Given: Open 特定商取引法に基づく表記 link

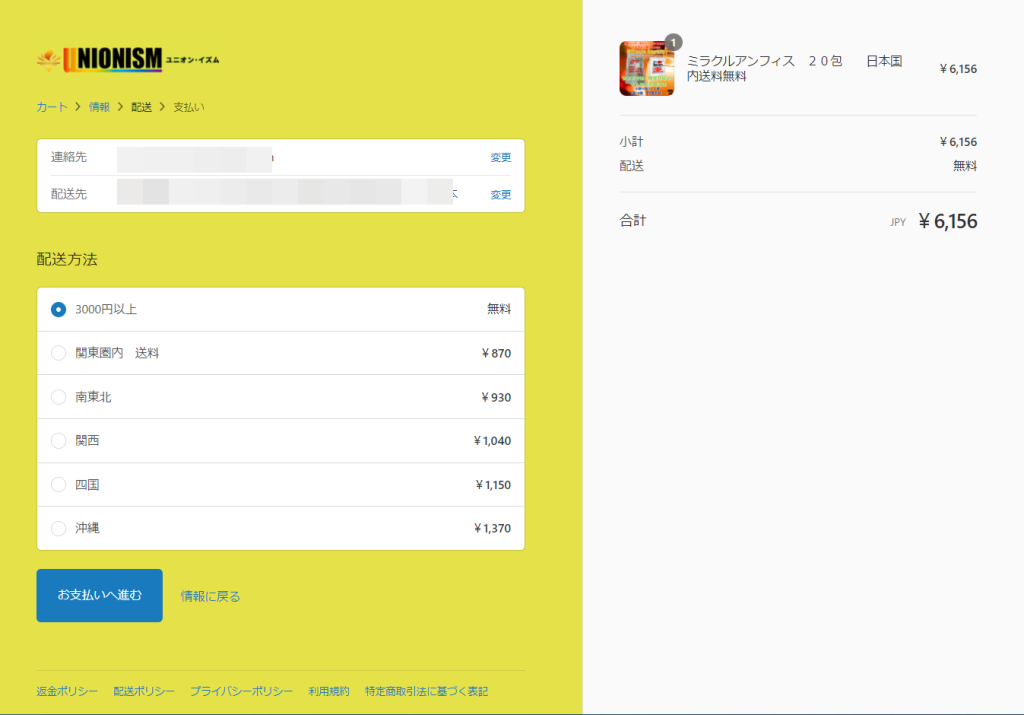Looking at the screenshot, I should point(426,692).
